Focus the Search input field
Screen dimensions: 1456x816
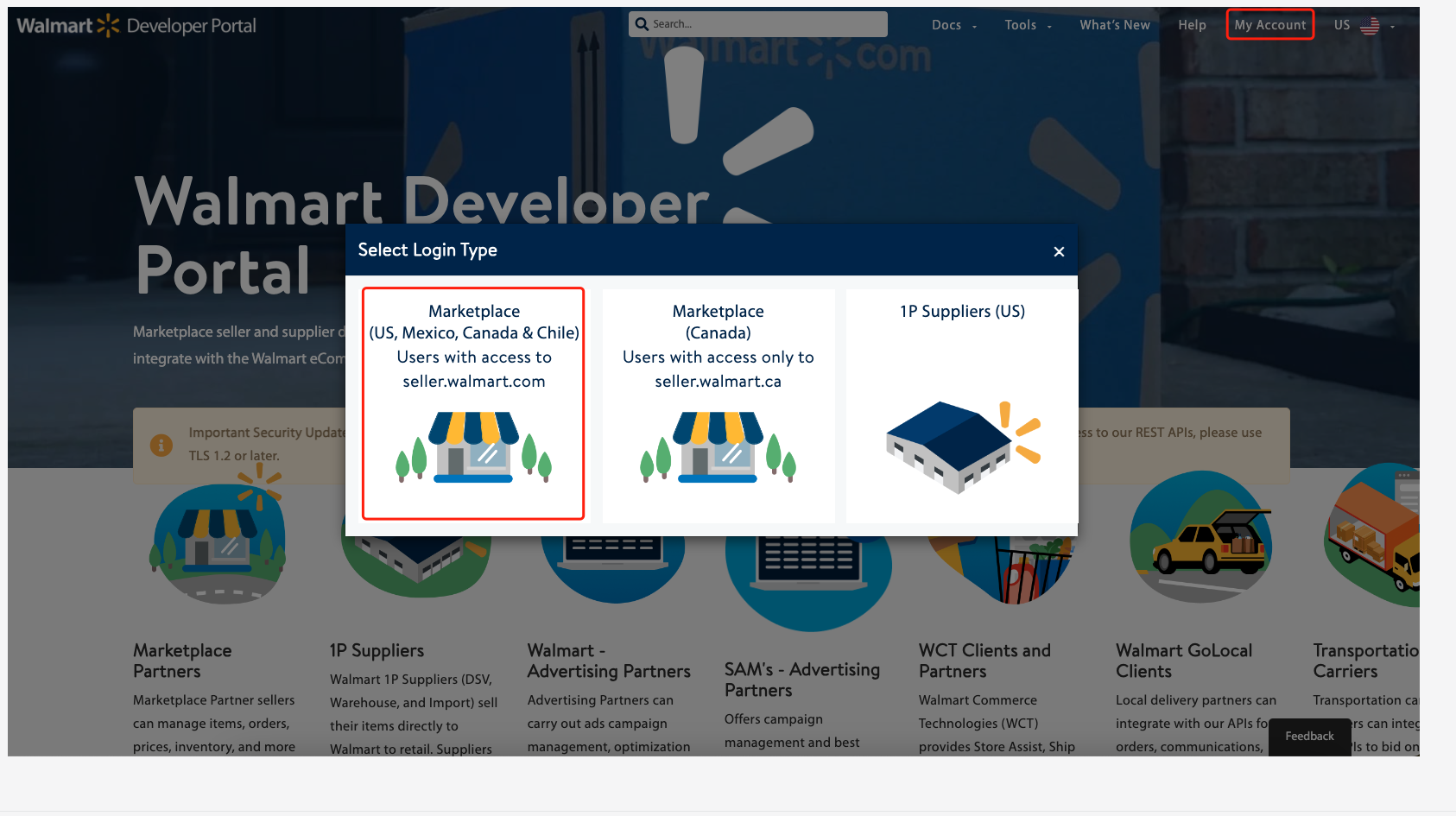point(758,24)
